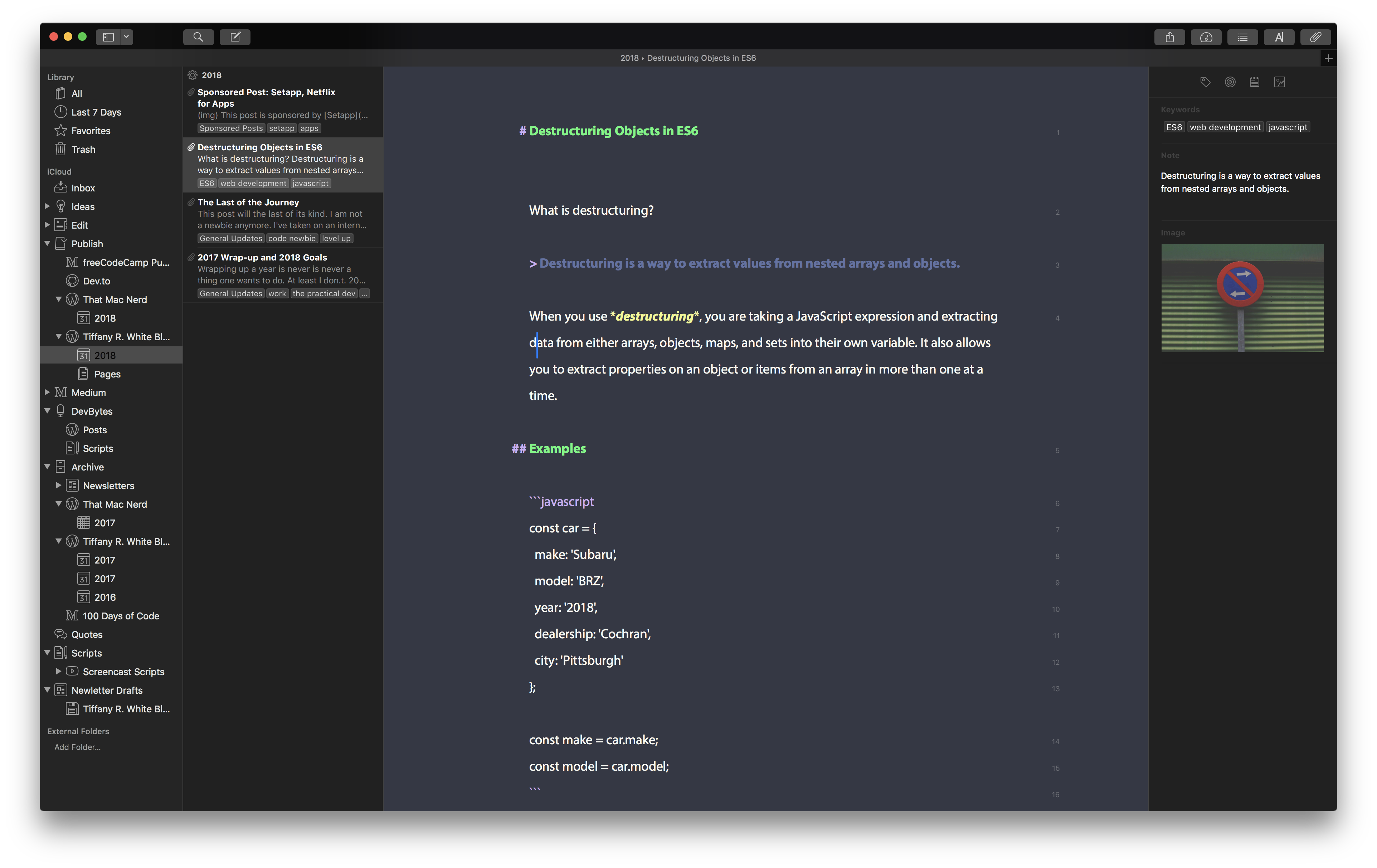The image size is (1377, 868).
Task: Collapse the Newletter Drafts group
Action: (48, 690)
